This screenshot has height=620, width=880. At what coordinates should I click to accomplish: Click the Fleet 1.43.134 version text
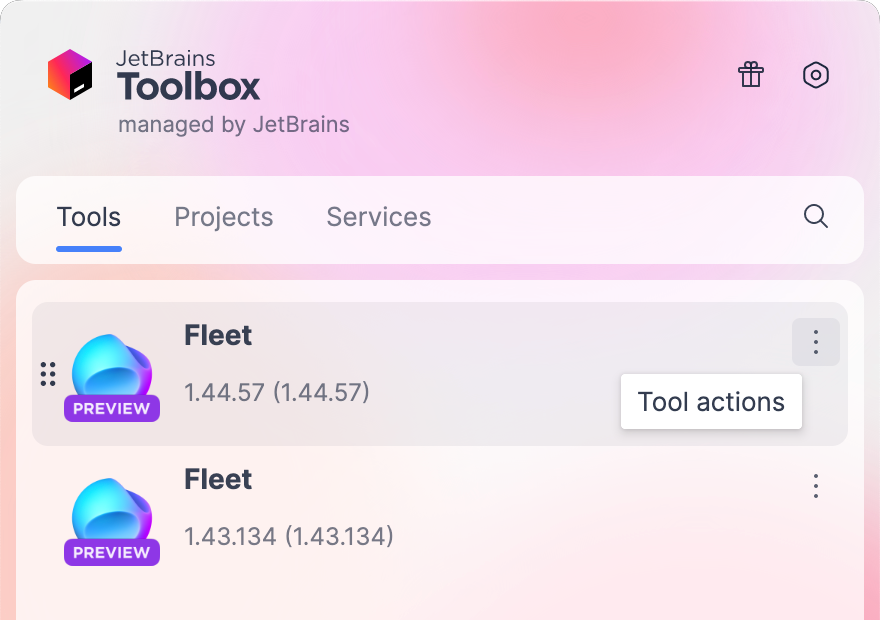288,536
